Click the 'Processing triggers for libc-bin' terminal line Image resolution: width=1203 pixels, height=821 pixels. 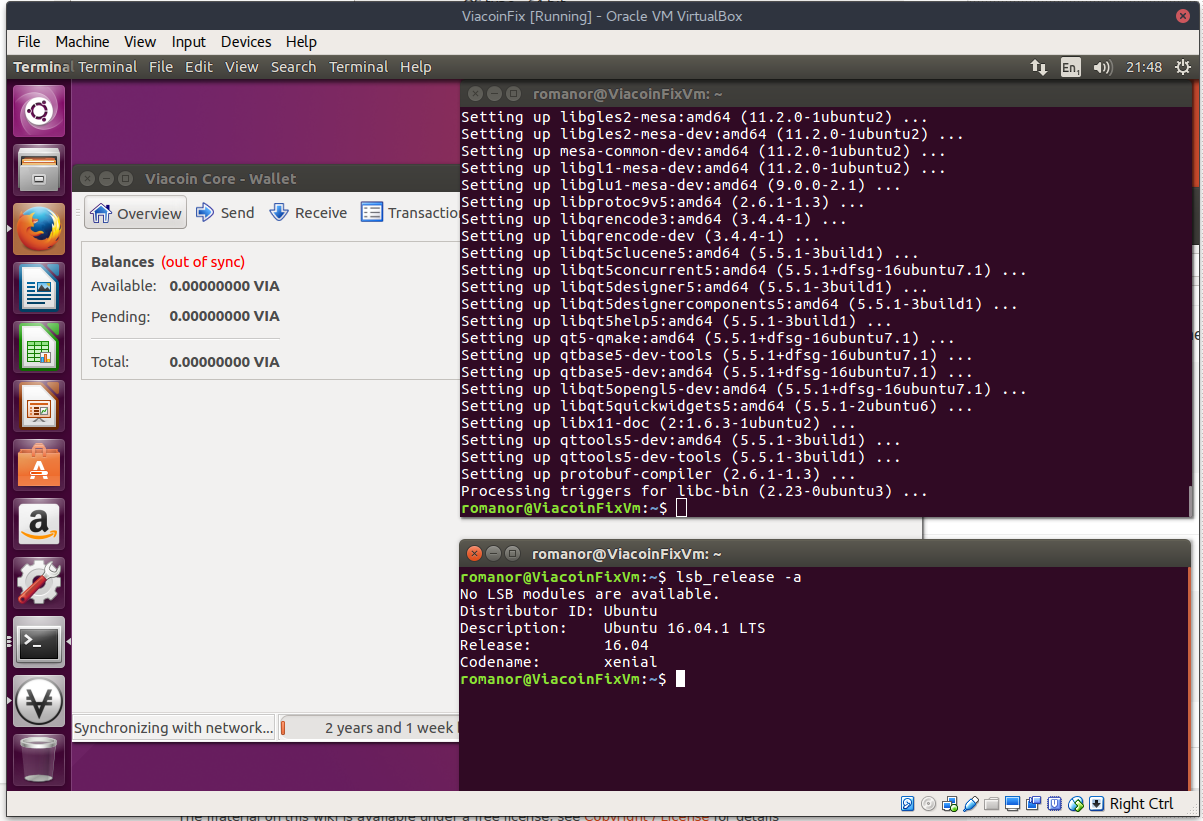(694, 491)
